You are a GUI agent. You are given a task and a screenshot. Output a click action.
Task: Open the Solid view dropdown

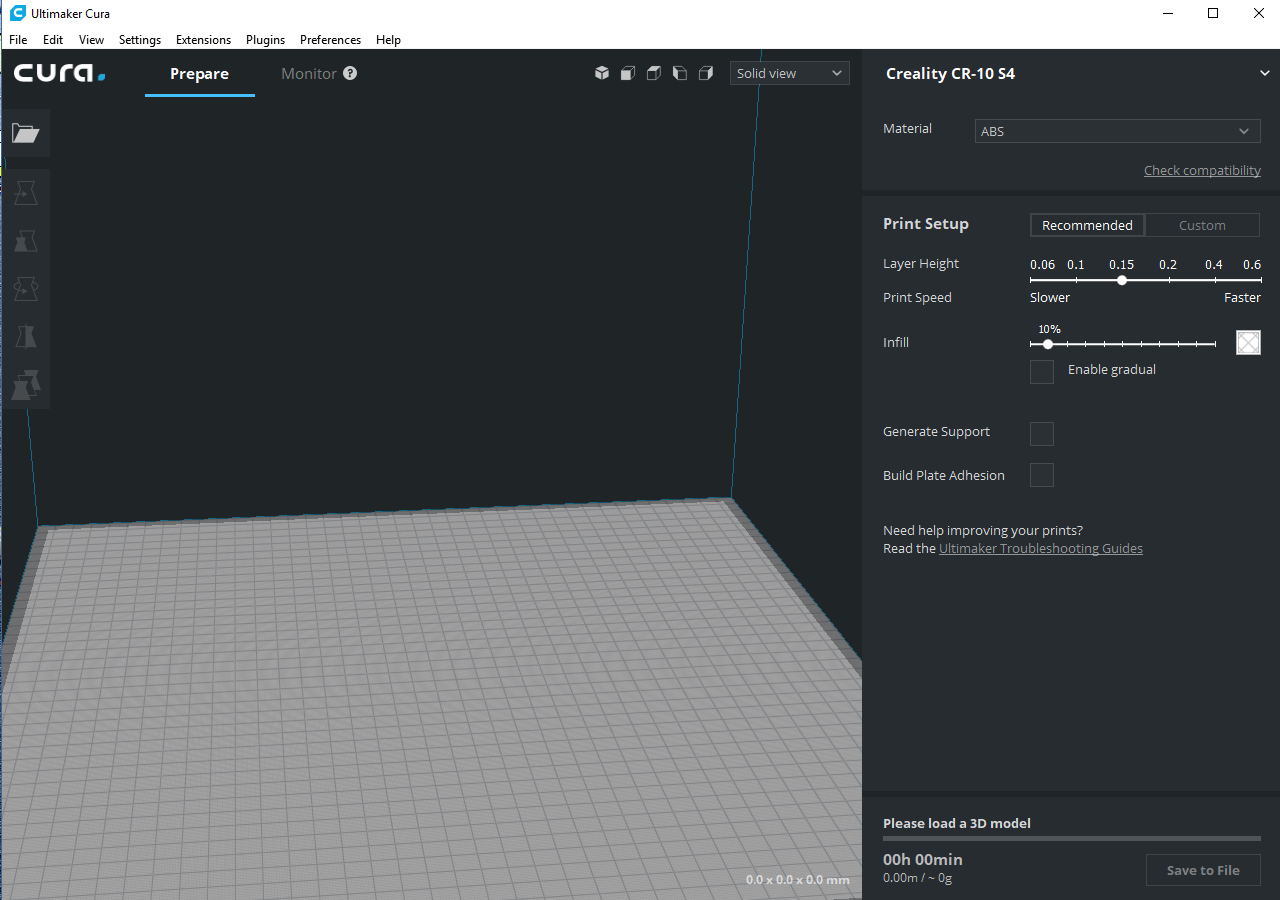click(789, 73)
